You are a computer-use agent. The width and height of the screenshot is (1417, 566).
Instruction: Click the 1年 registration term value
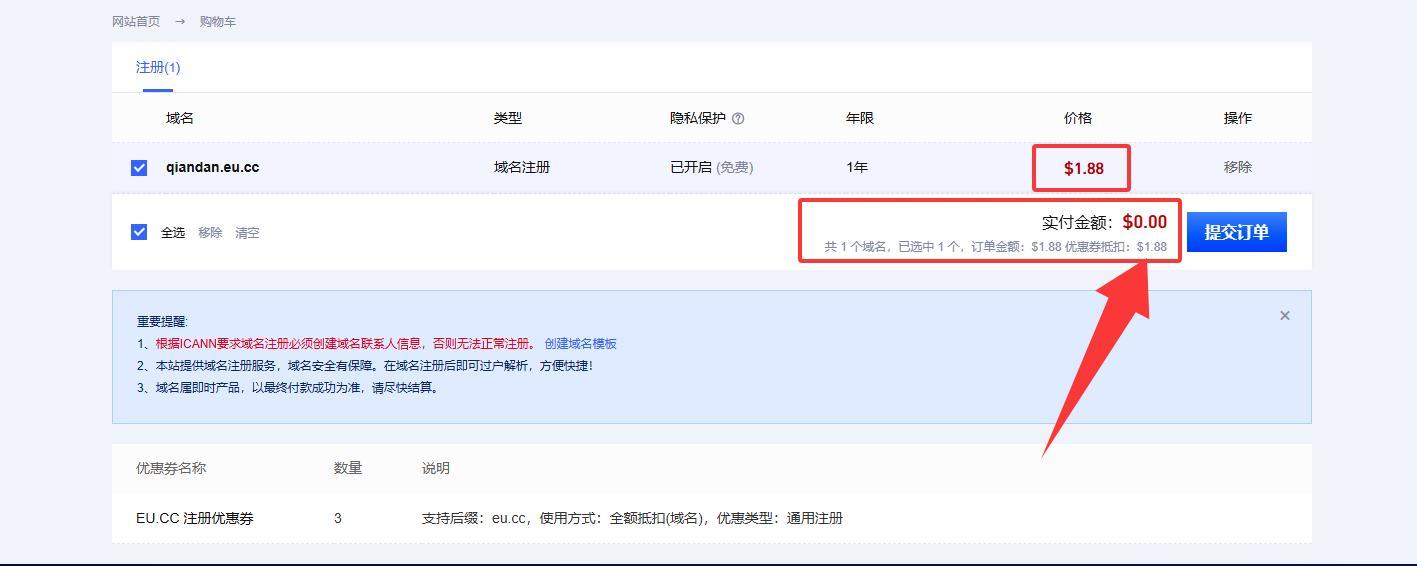pyautogui.click(x=856, y=167)
